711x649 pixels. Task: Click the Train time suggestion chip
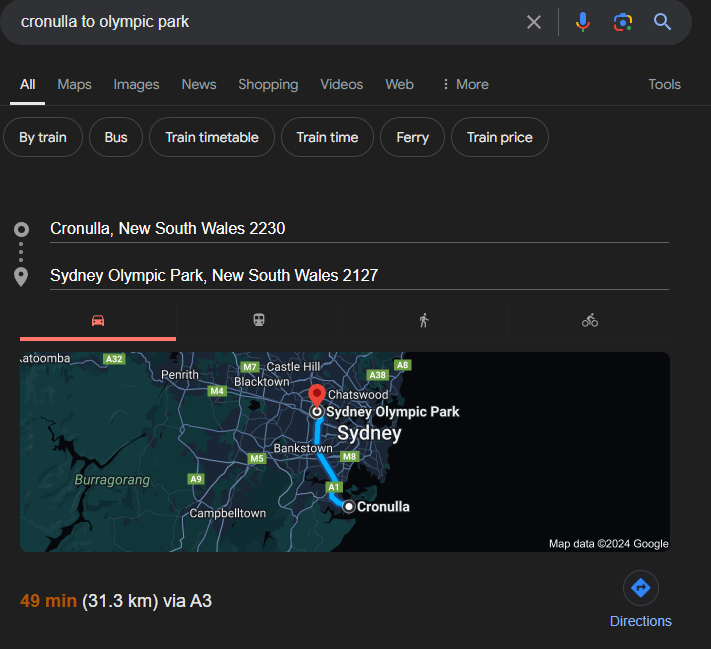pyautogui.click(x=327, y=137)
